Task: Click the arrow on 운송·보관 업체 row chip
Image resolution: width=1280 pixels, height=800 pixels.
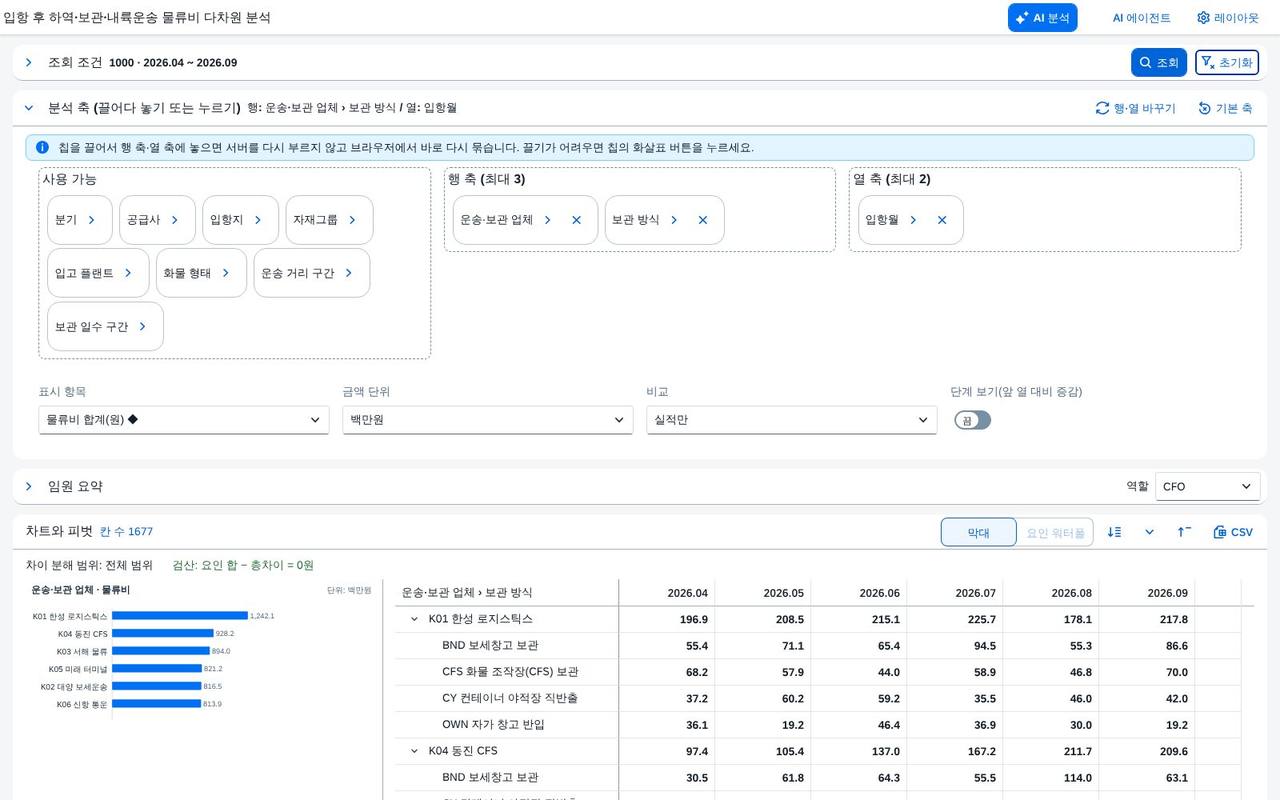Action: (x=548, y=220)
